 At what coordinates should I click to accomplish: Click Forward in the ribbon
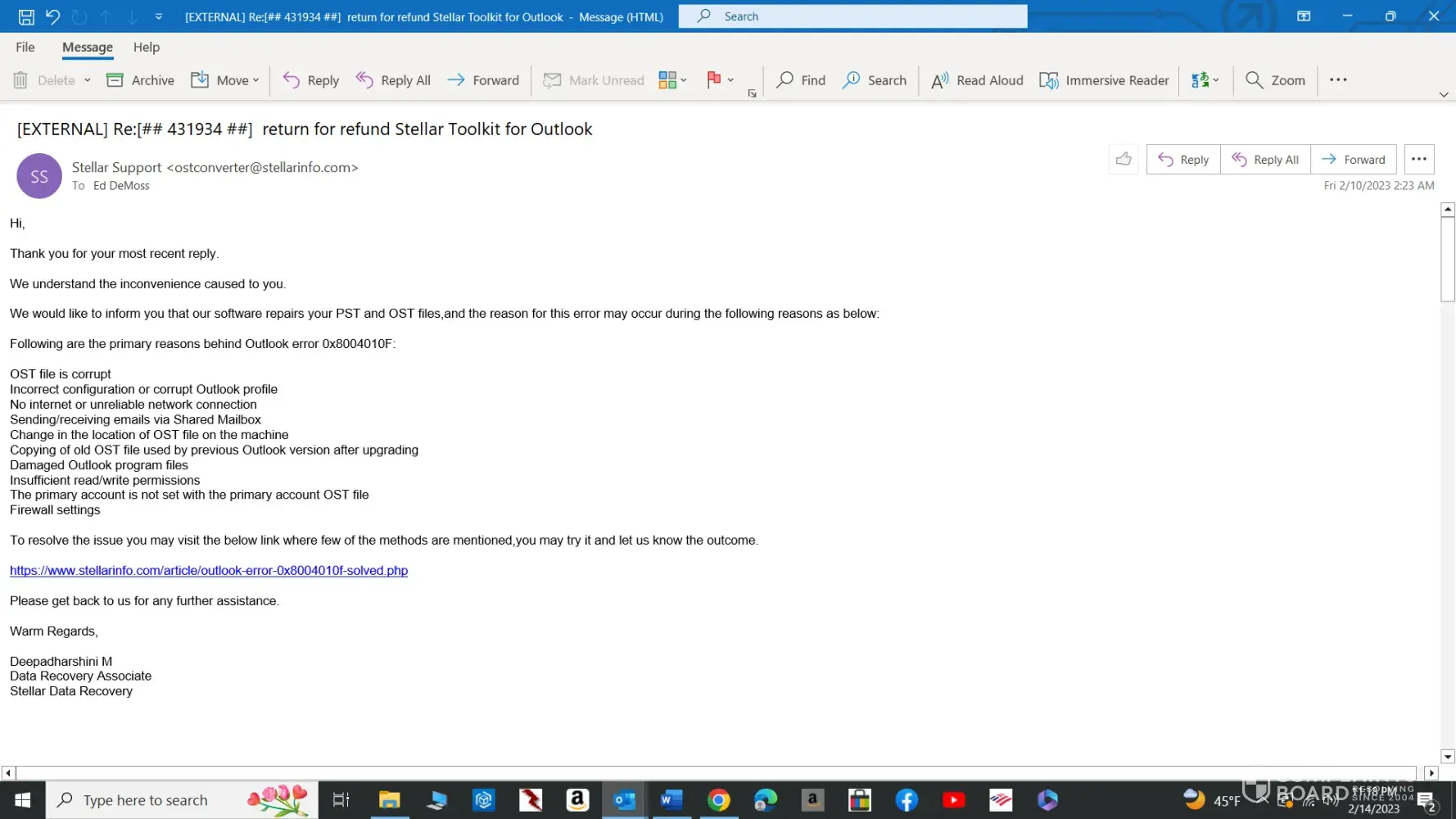pos(483,80)
